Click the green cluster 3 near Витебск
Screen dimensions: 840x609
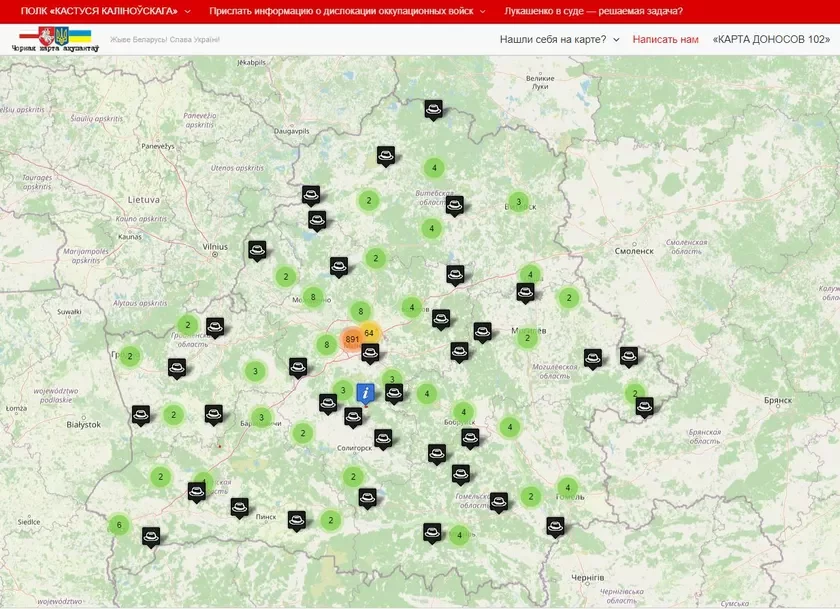(517, 201)
